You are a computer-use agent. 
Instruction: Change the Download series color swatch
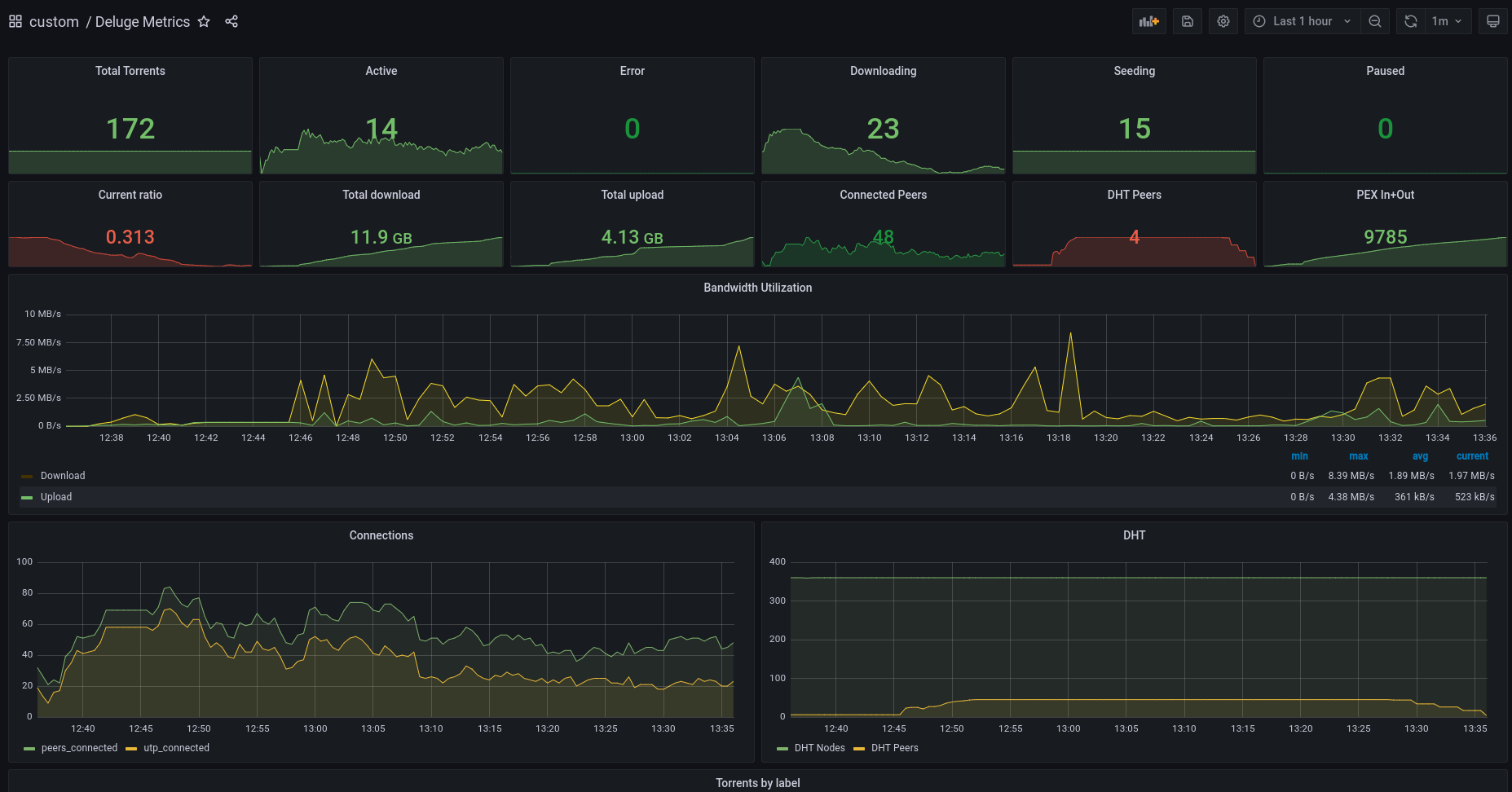(x=27, y=477)
